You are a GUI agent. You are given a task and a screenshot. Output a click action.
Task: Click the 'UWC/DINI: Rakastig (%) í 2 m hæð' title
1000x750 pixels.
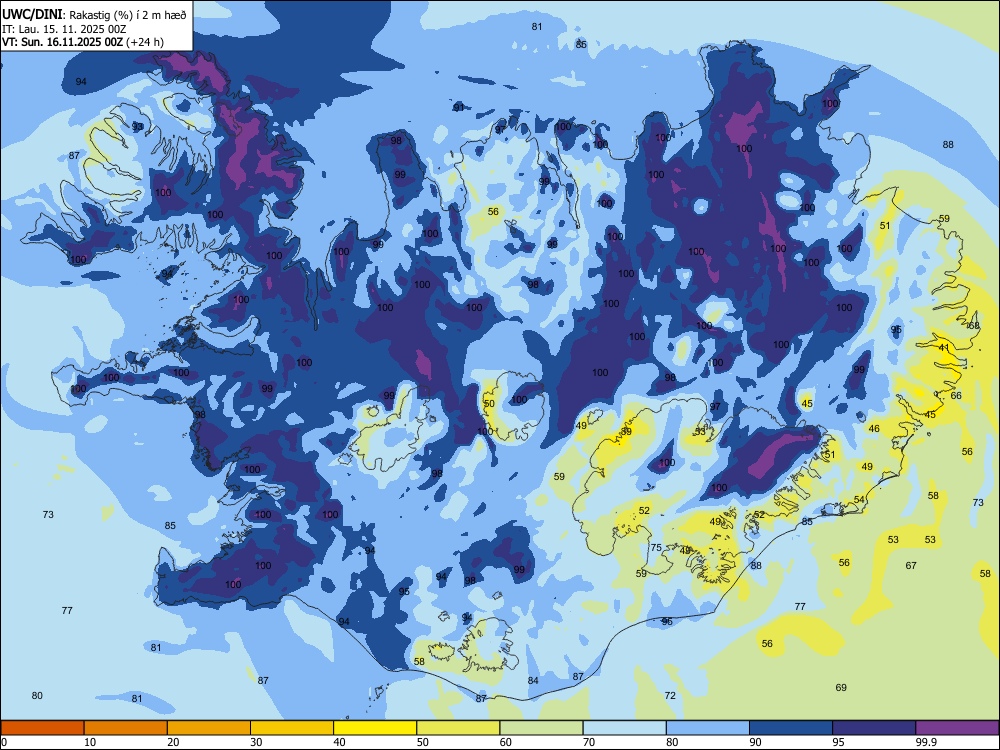94,15
